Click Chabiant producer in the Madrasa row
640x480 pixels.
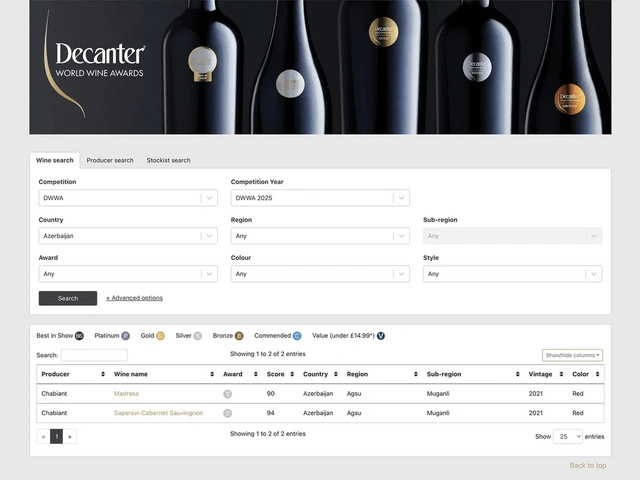(54, 394)
